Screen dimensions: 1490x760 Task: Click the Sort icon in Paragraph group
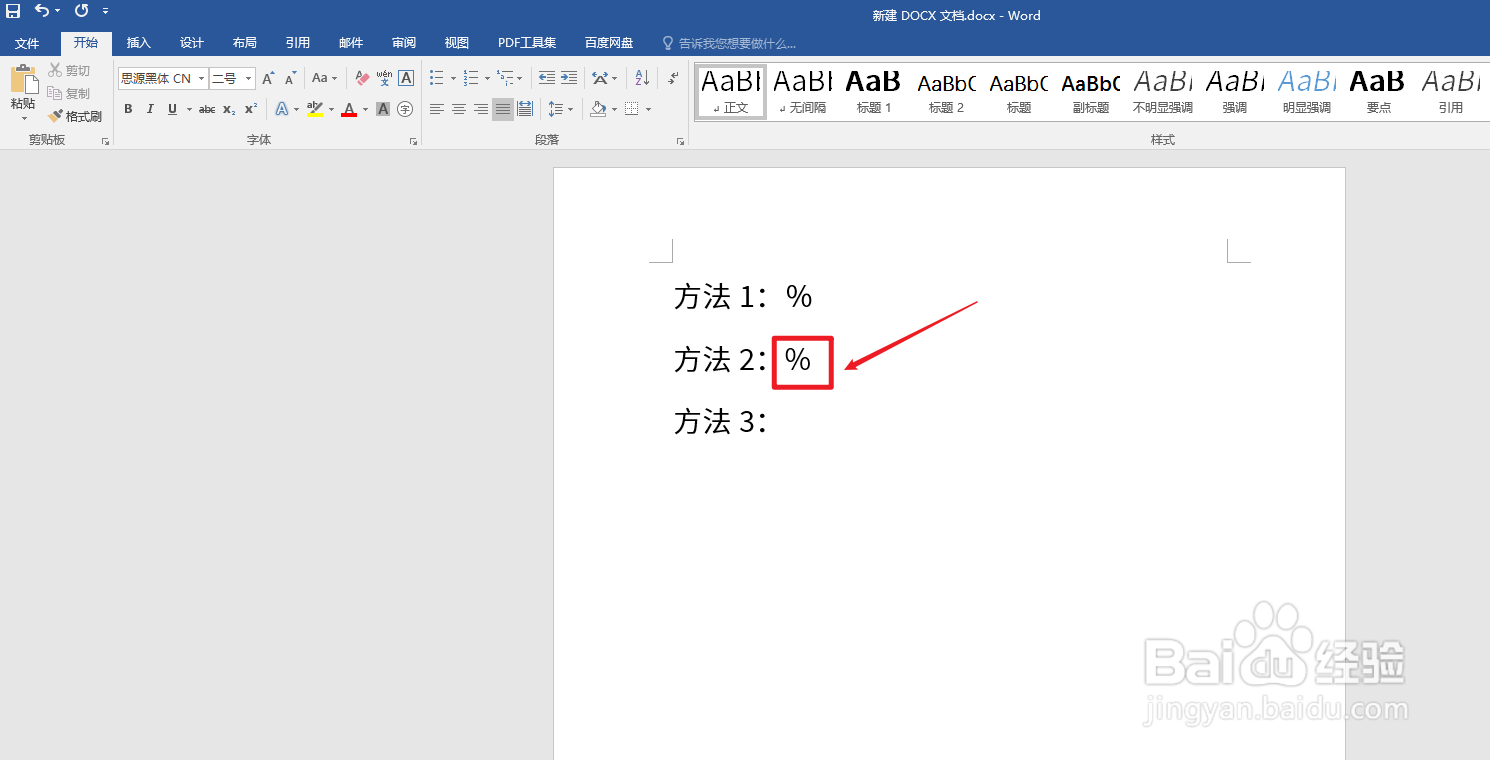640,77
